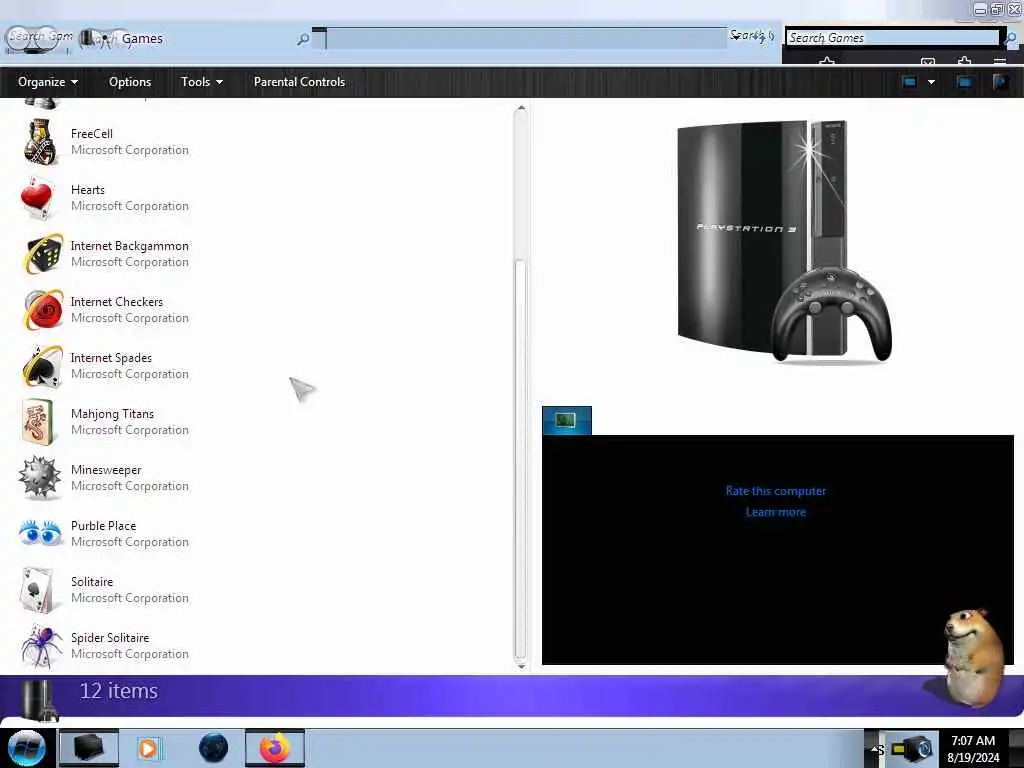Click the Minesweeper name label
This screenshot has width=1024, height=768.
click(x=106, y=470)
